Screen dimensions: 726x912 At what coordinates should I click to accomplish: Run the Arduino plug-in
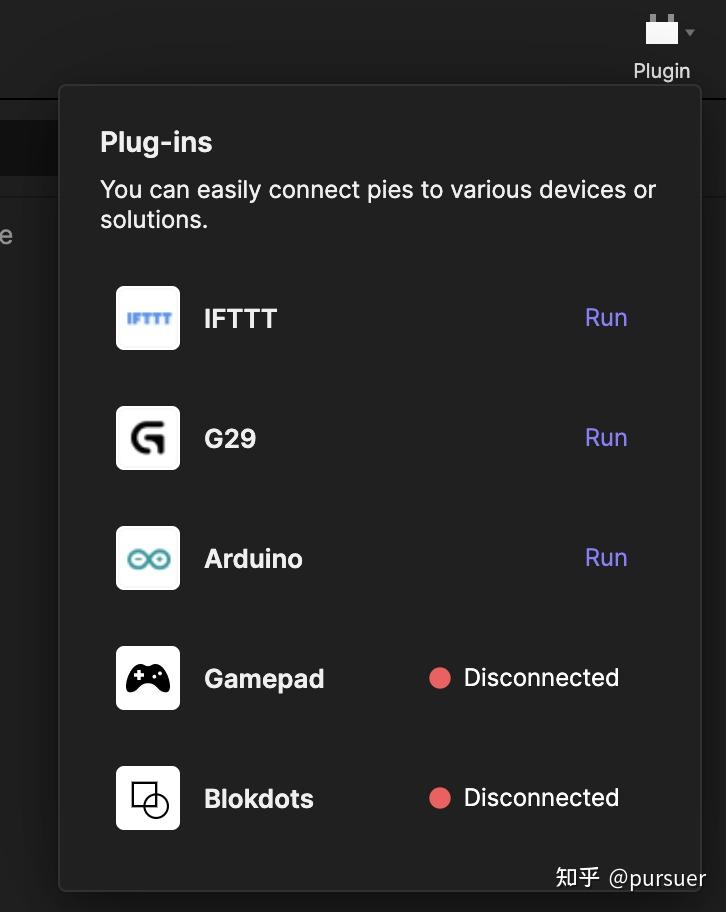[606, 557]
